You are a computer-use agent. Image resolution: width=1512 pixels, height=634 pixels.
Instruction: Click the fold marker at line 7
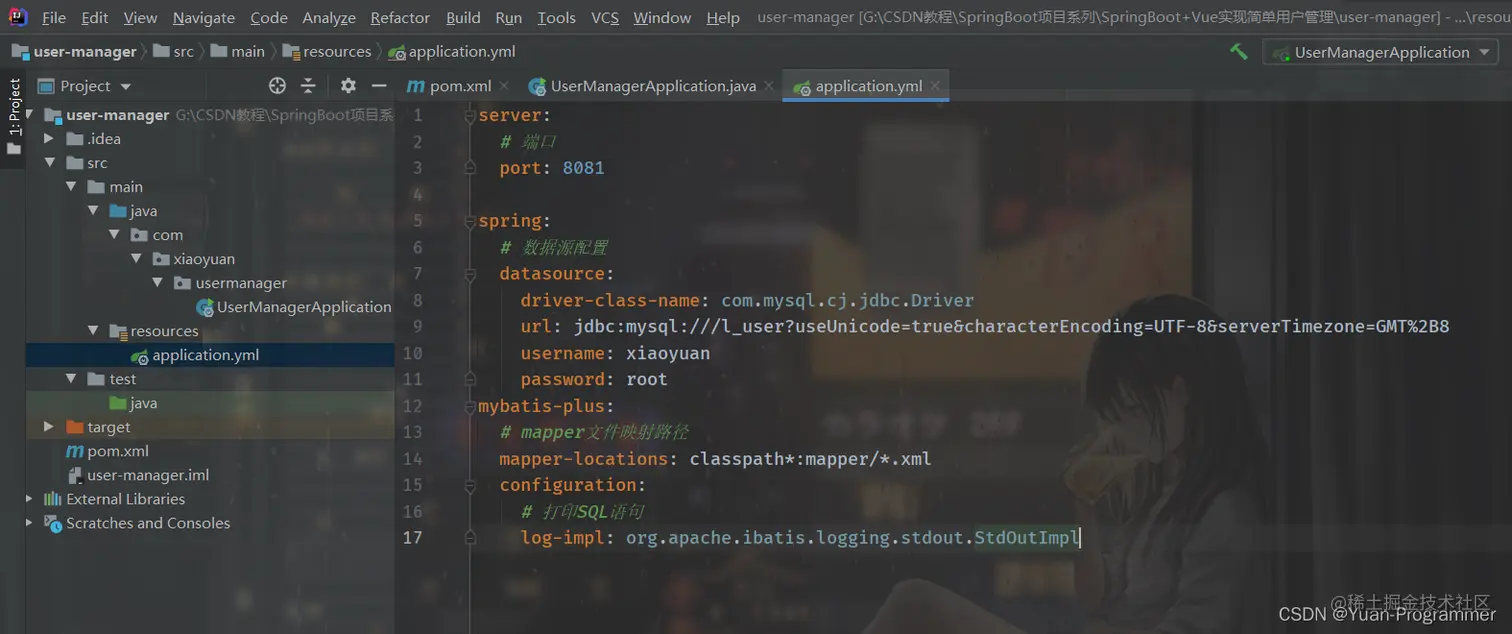[470, 273]
